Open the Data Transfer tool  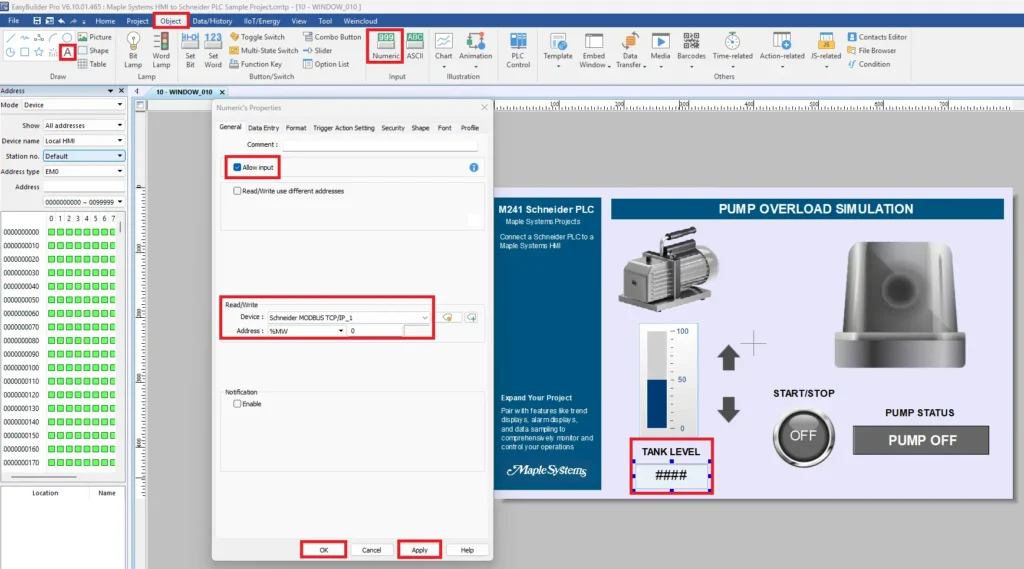(630, 50)
